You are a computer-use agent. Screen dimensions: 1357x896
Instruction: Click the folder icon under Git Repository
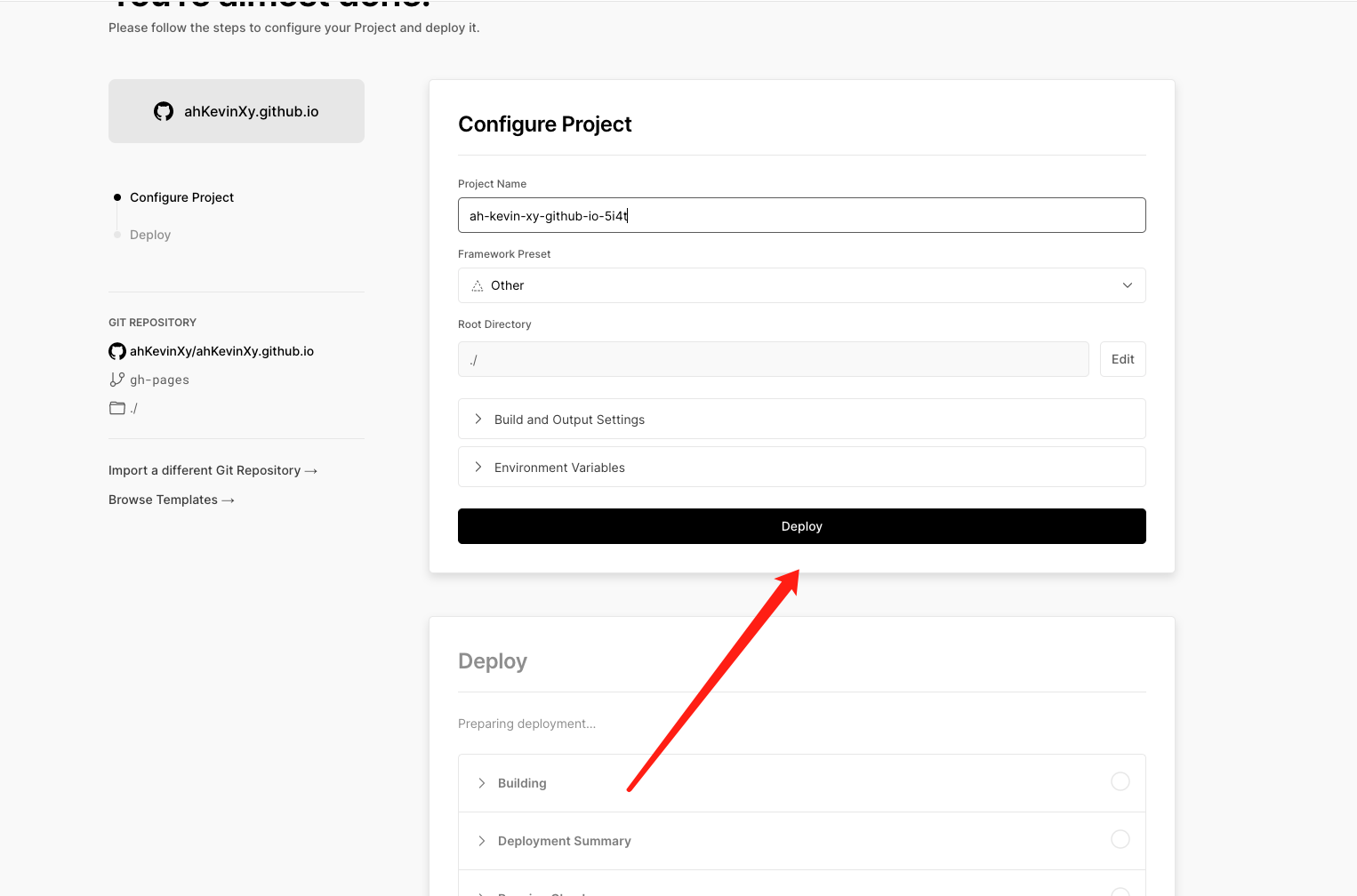coord(117,408)
